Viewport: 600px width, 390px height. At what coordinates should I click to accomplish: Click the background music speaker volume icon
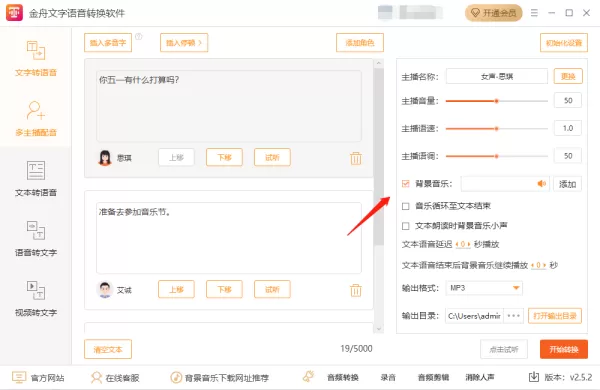coord(541,184)
